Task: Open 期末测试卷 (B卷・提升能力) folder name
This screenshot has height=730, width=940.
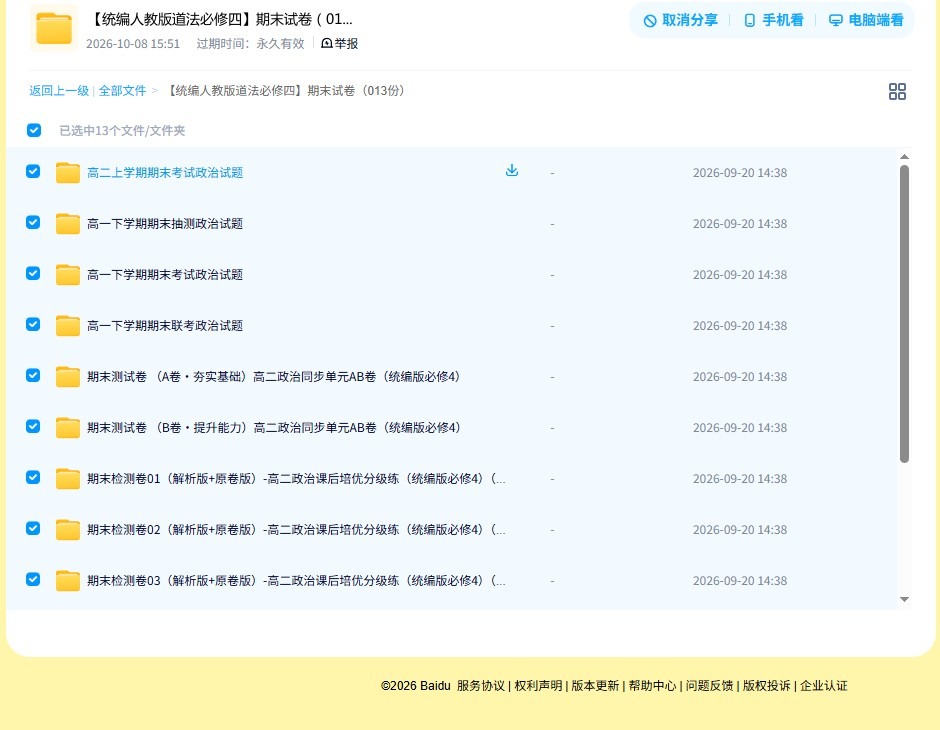Action: coord(273,427)
